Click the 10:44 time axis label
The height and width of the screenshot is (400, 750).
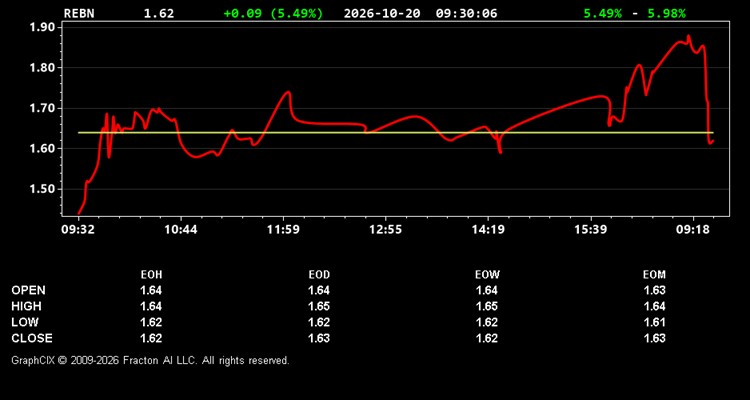pos(181,229)
